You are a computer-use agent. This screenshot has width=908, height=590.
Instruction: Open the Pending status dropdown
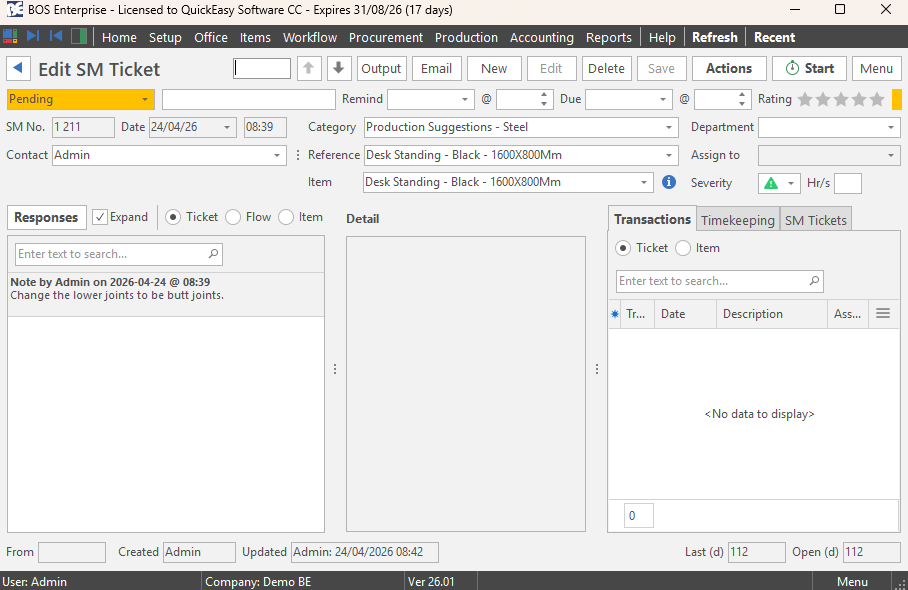point(145,99)
